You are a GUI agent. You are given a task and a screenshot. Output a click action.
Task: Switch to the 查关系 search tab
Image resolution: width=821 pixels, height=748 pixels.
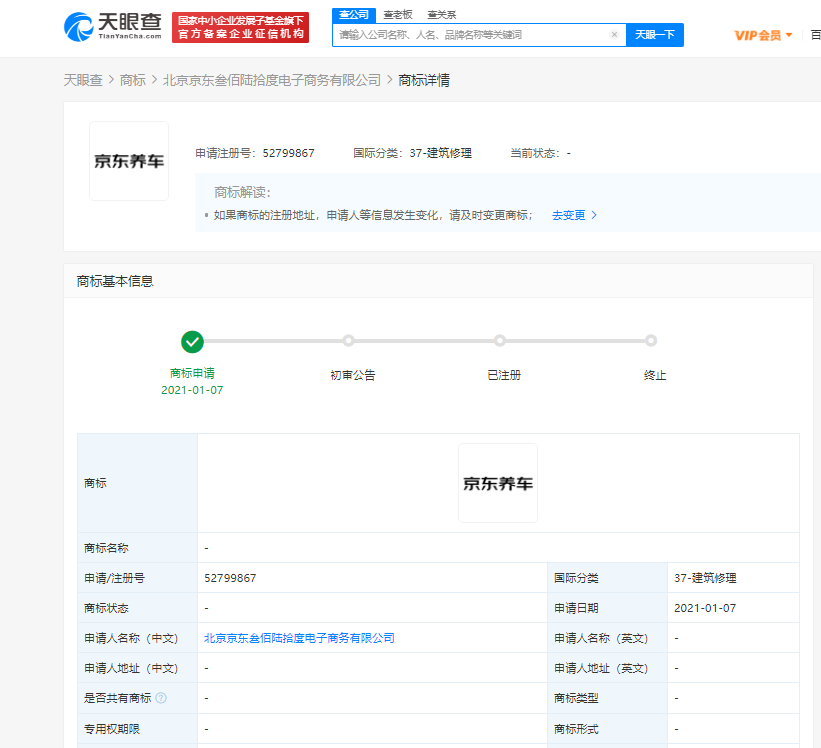[442, 15]
